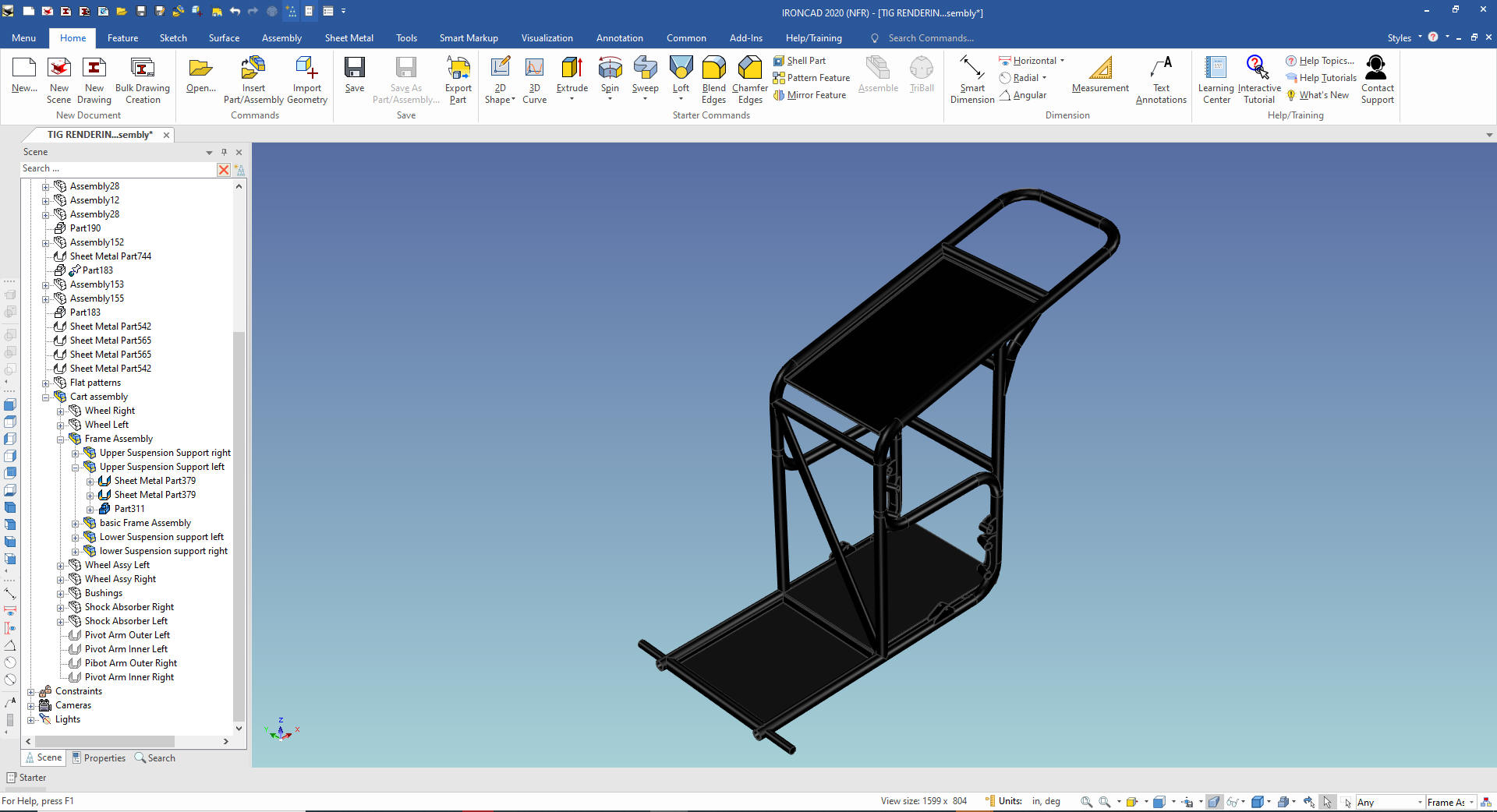Select the Spin tool
The height and width of the screenshot is (812, 1497).
click(x=610, y=69)
